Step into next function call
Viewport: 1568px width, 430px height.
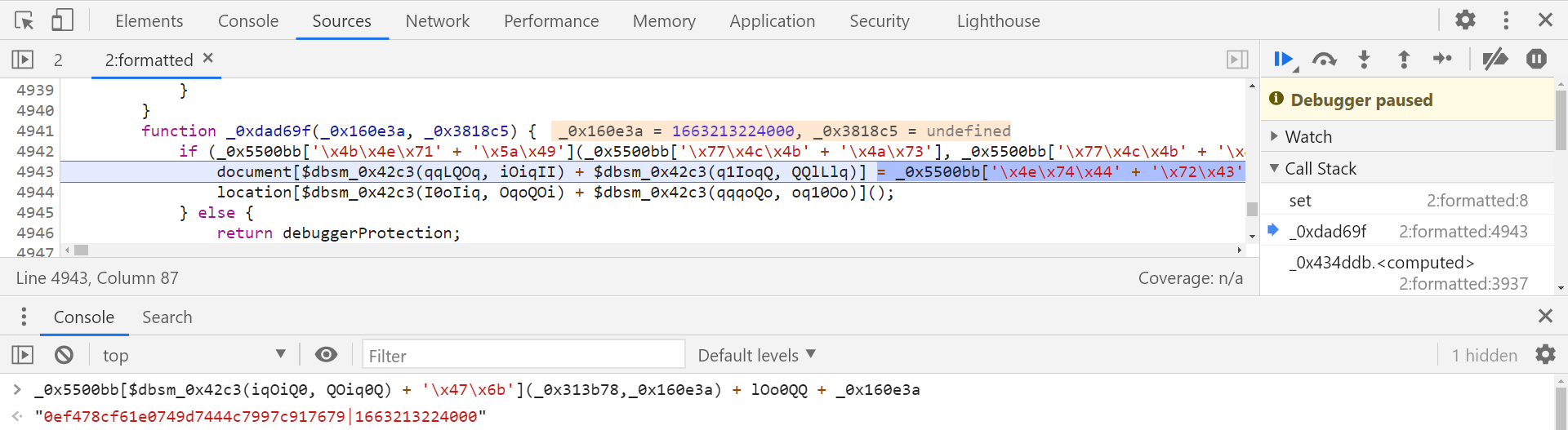(1364, 59)
